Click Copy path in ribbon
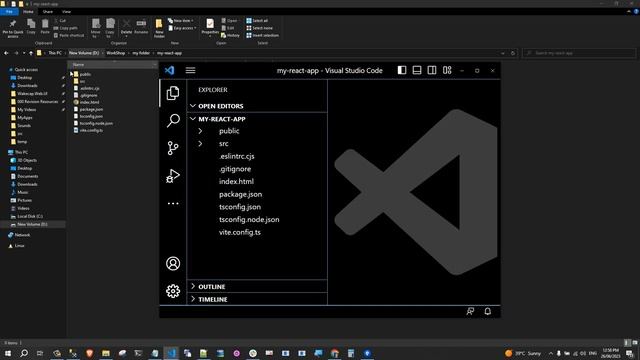Screen dimensions: 640x360 (x=65, y=28)
